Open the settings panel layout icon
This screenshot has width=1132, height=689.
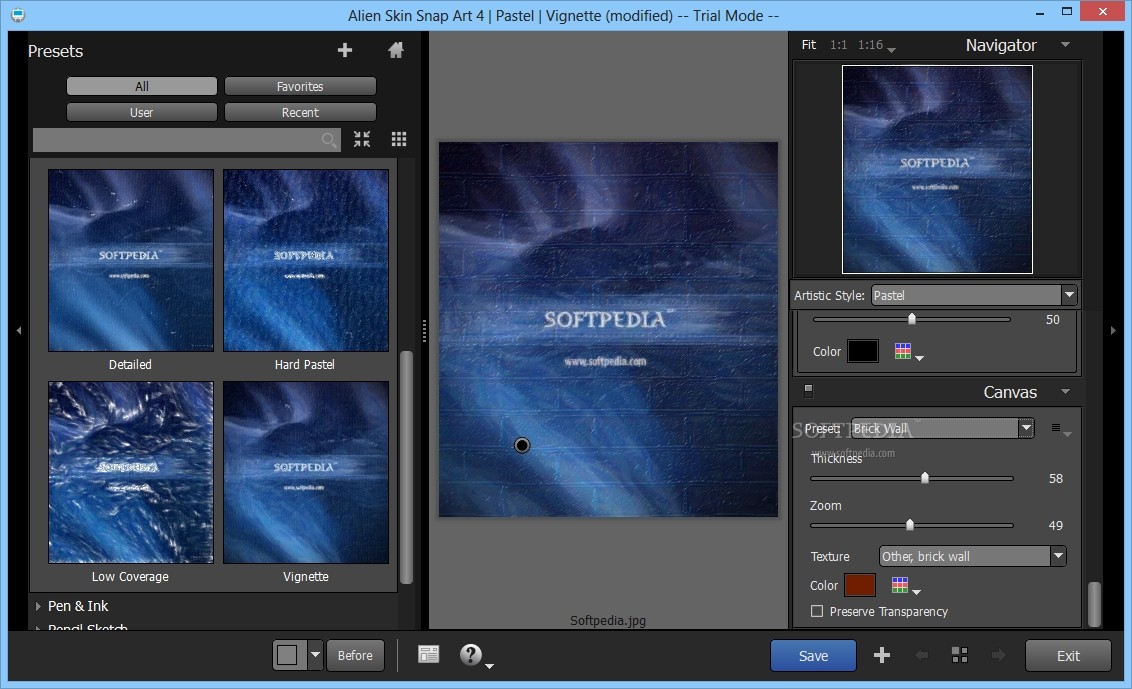click(428, 654)
